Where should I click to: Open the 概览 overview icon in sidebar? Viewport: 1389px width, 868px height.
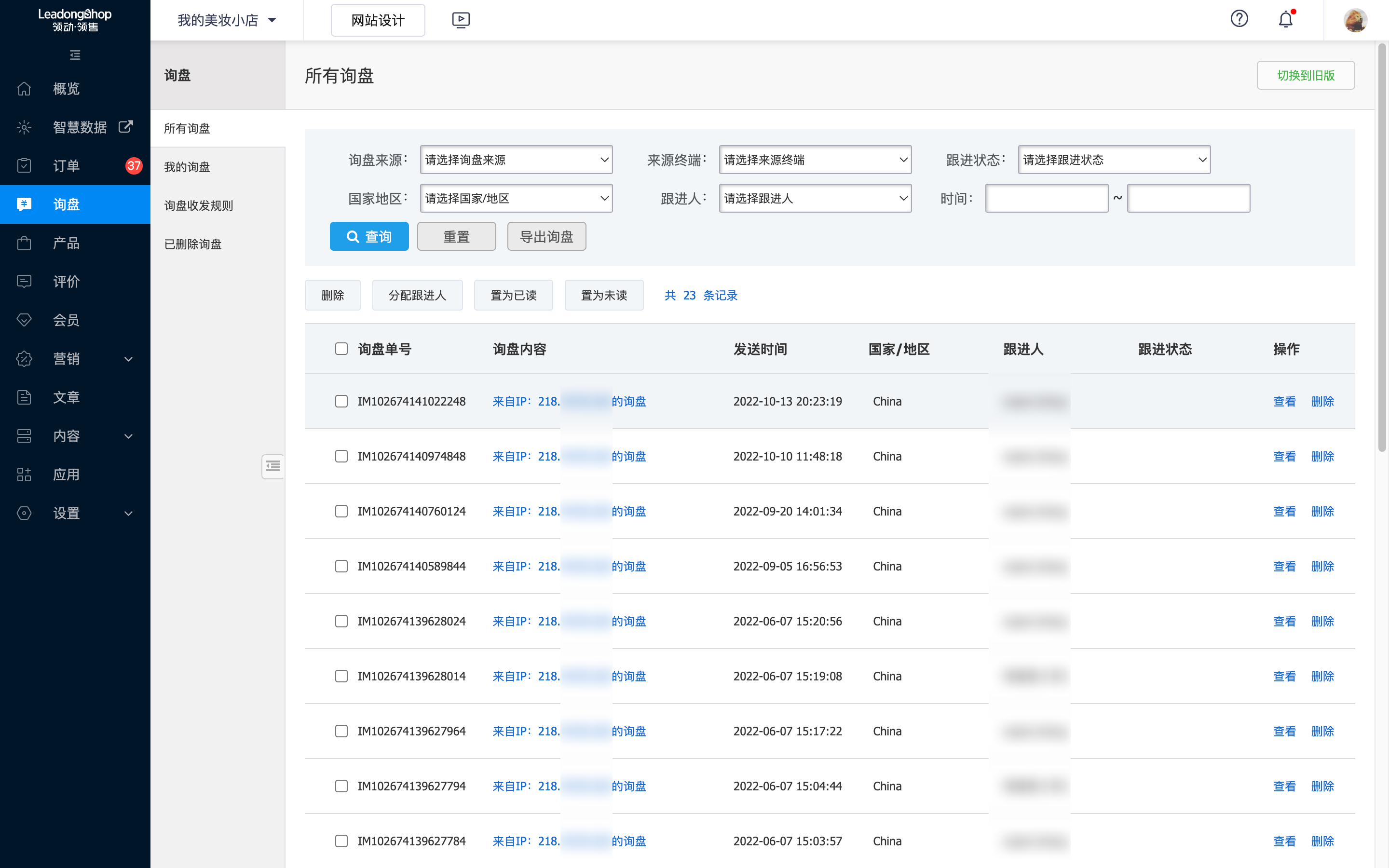(24, 88)
